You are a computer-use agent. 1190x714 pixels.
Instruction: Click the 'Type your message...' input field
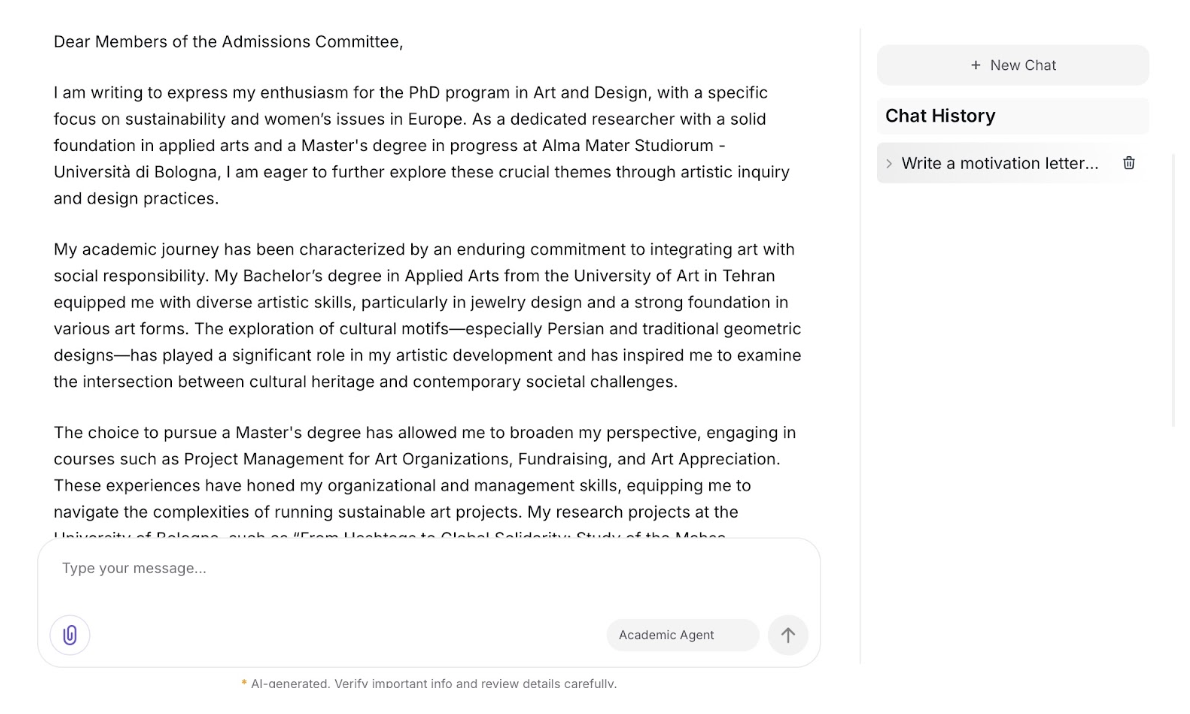click(x=400, y=568)
